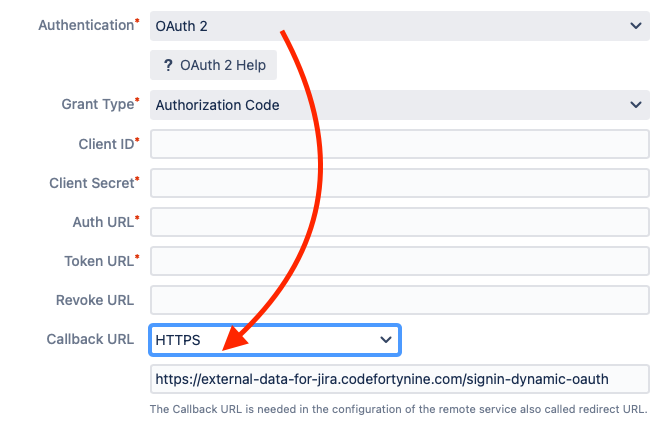Screen dimensions: 663x422
Task: Focus the Client ID input field
Action: tap(399, 144)
